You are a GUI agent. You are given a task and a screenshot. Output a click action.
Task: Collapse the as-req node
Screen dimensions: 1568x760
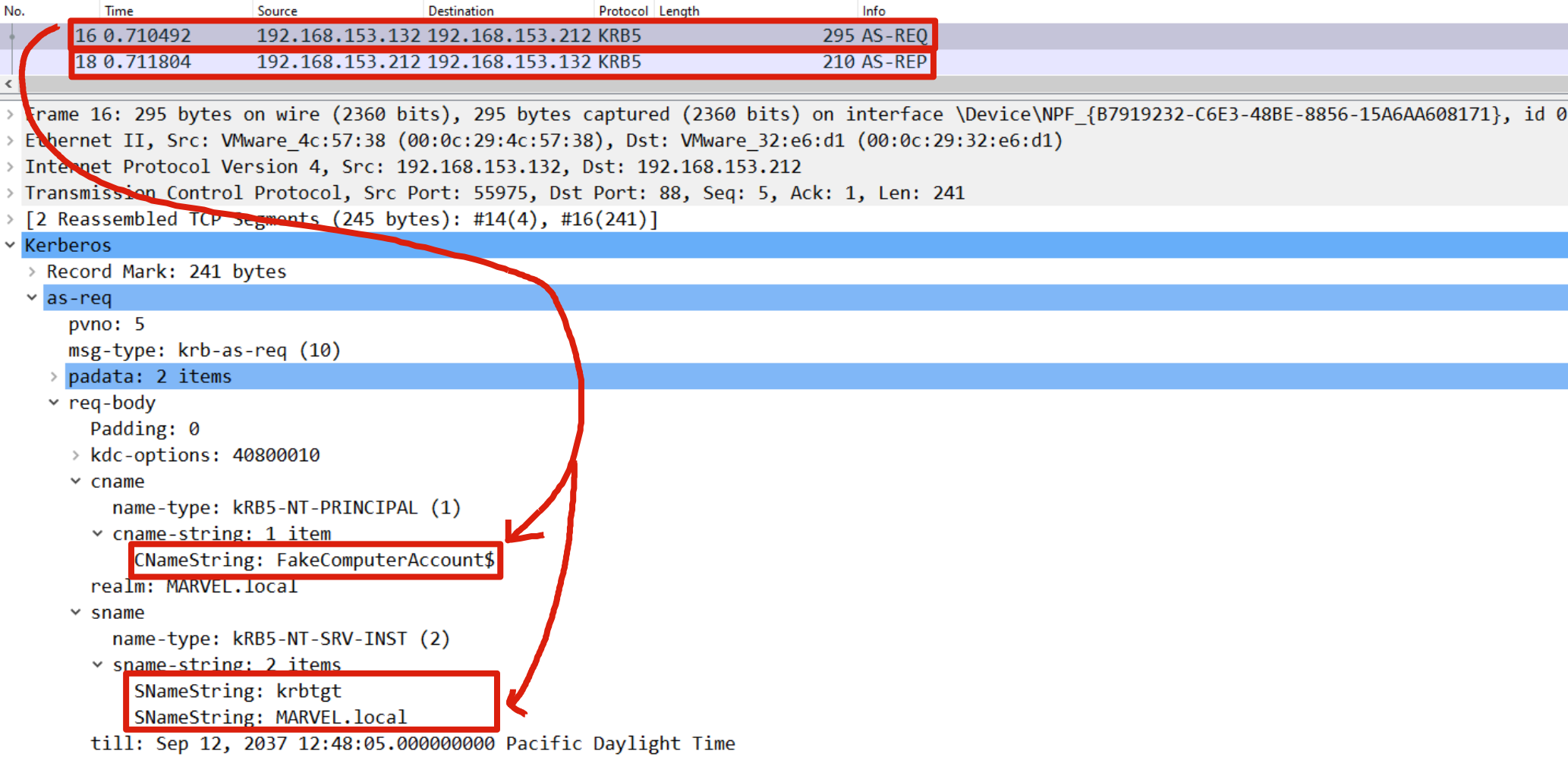click(32, 297)
